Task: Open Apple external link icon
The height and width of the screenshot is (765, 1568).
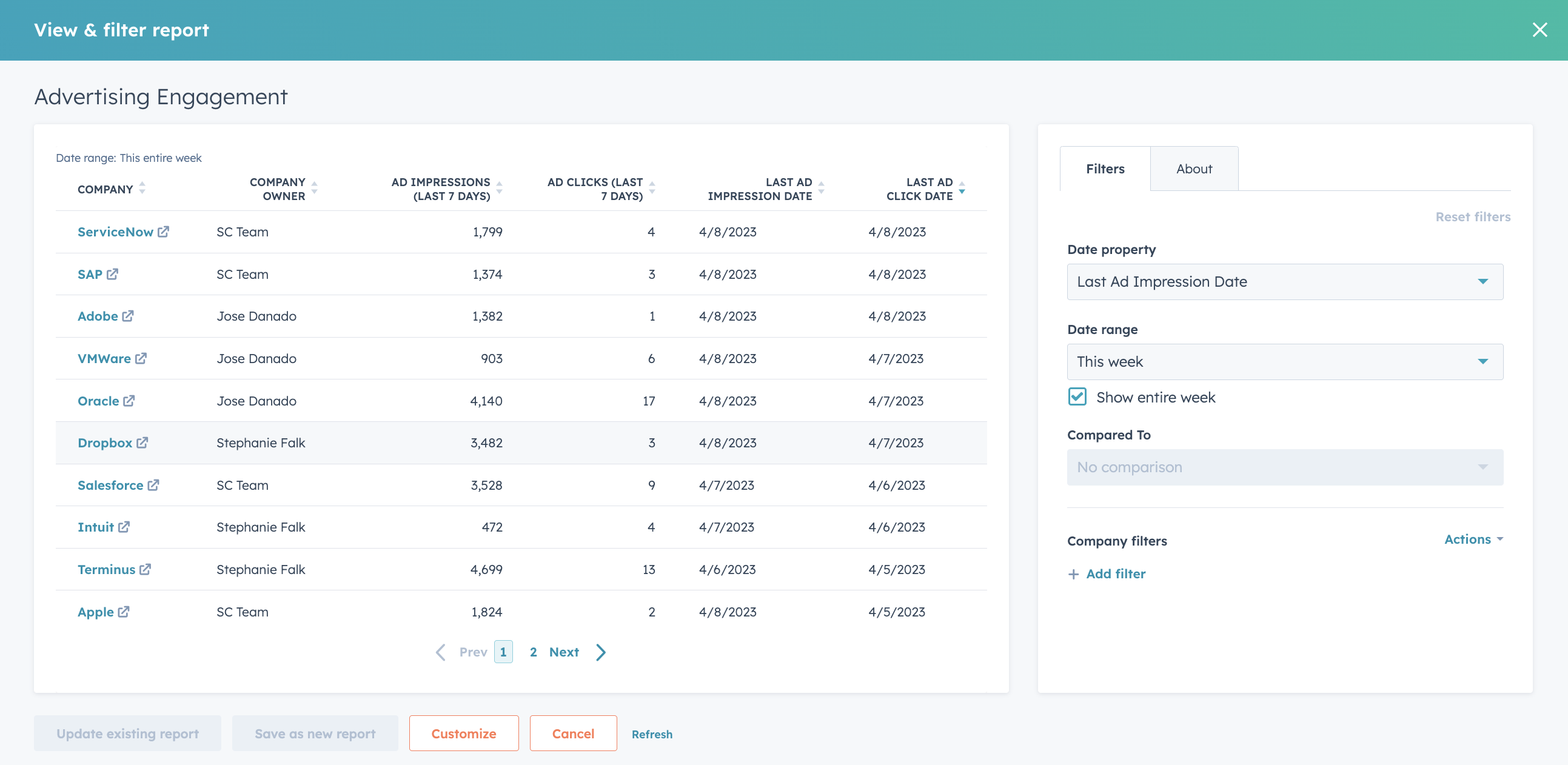Action: pyautogui.click(x=124, y=612)
